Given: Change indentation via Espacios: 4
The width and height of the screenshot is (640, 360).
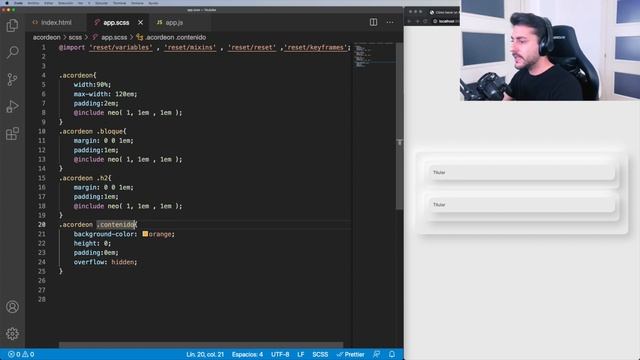Looking at the screenshot, I should coord(247,354).
